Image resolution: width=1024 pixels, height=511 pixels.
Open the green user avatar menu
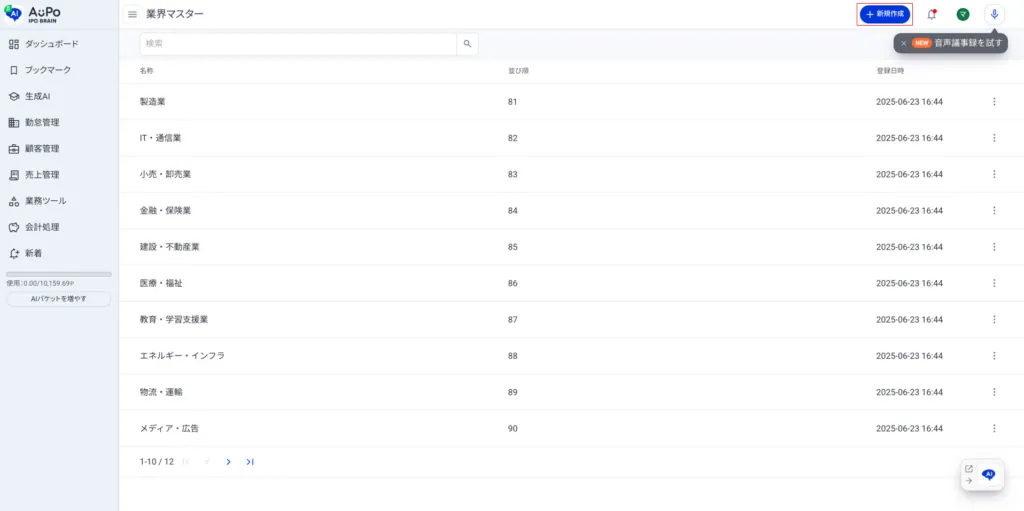[963, 14]
